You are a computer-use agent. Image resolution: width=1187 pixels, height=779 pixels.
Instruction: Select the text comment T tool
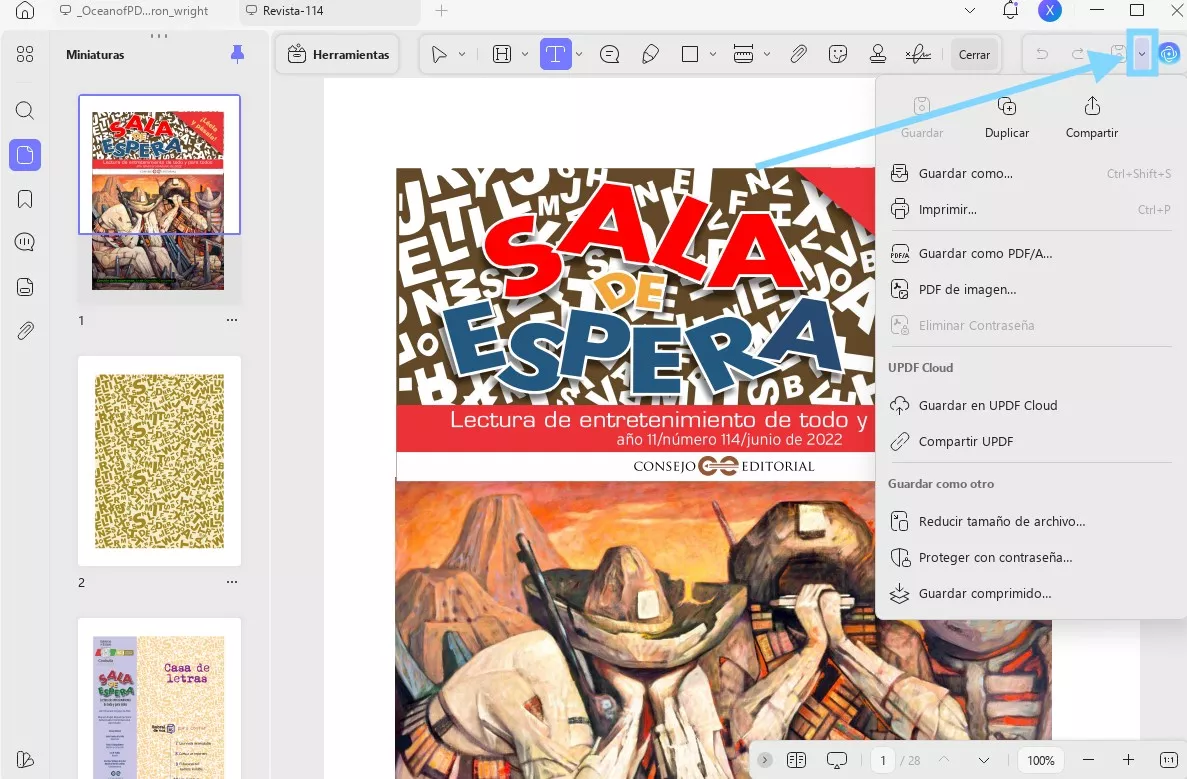556,55
